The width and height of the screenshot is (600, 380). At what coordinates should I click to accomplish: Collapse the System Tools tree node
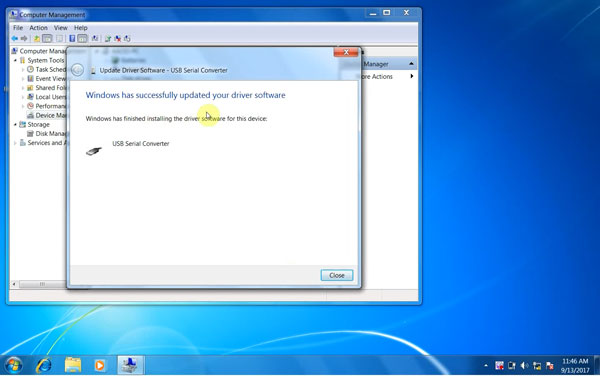15,60
